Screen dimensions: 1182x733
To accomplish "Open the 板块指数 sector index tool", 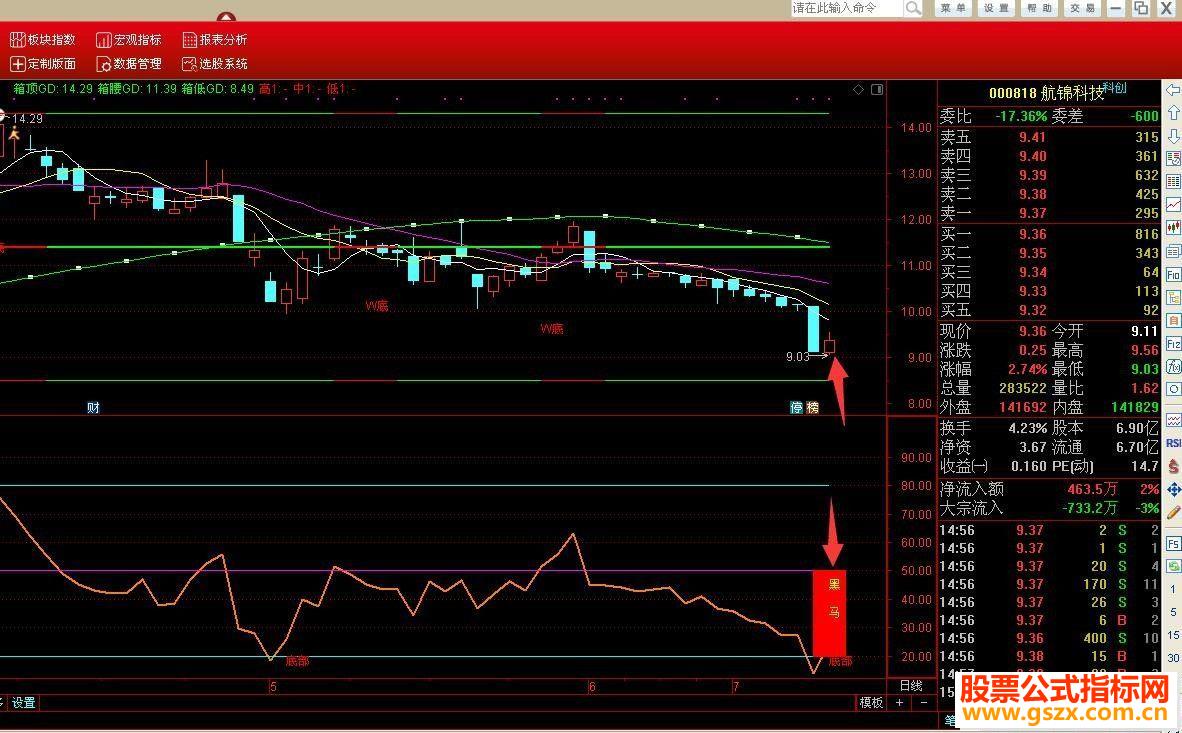I will coord(43,39).
